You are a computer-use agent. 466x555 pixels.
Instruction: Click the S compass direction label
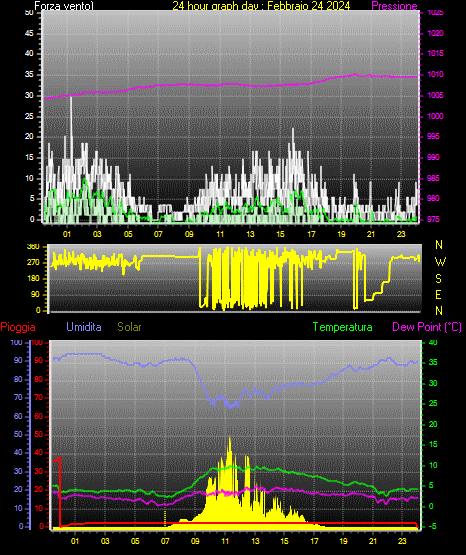coord(438,279)
